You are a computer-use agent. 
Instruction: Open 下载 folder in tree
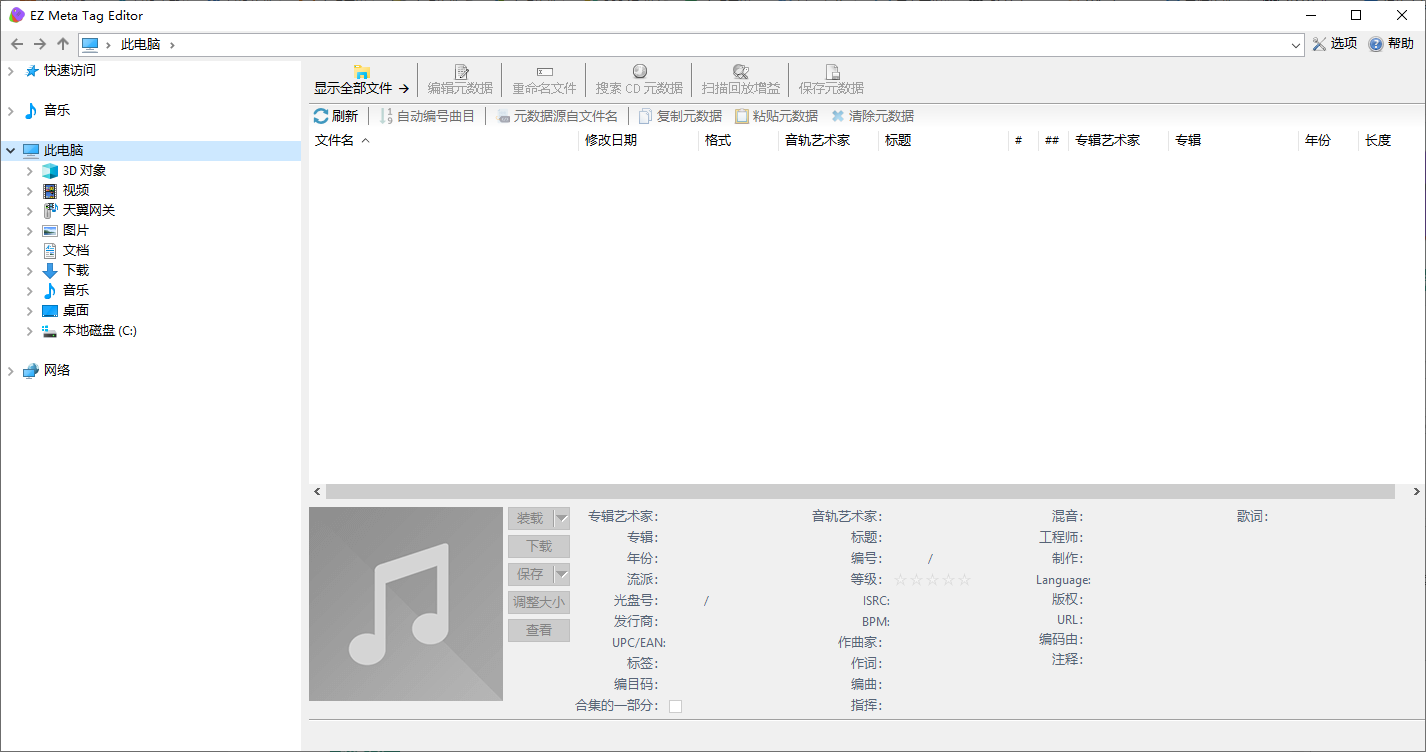pos(76,271)
